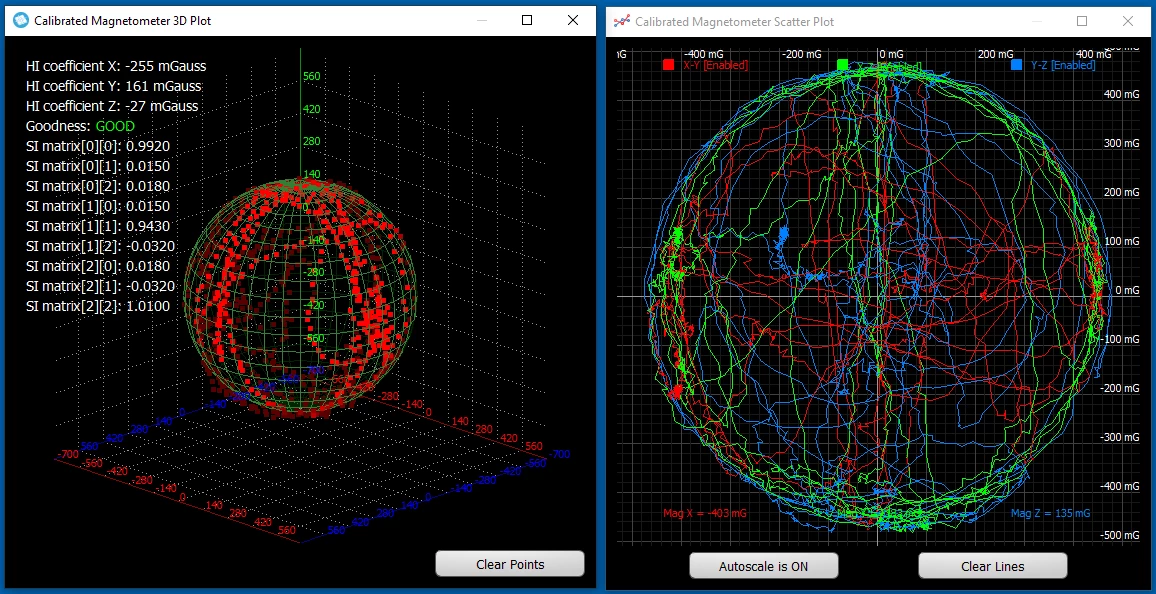Click the 'SI matrix[2][1]: -0.0320' line
The image size is (1156, 594).
pyautogui.click(x=100, y=285)
